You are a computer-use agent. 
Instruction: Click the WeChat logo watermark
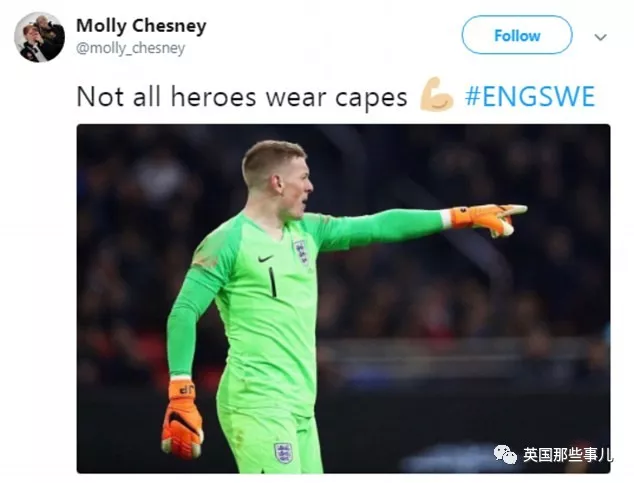tap(505, 454)
